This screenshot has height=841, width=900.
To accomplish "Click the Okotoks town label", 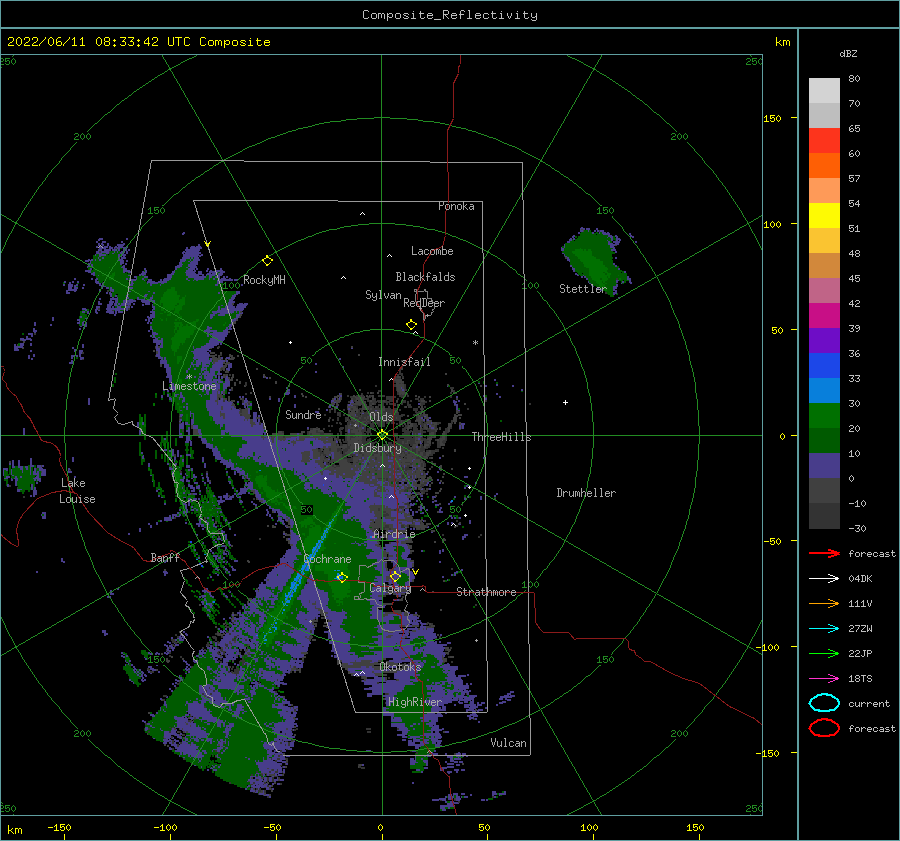I will click(400, 667).
